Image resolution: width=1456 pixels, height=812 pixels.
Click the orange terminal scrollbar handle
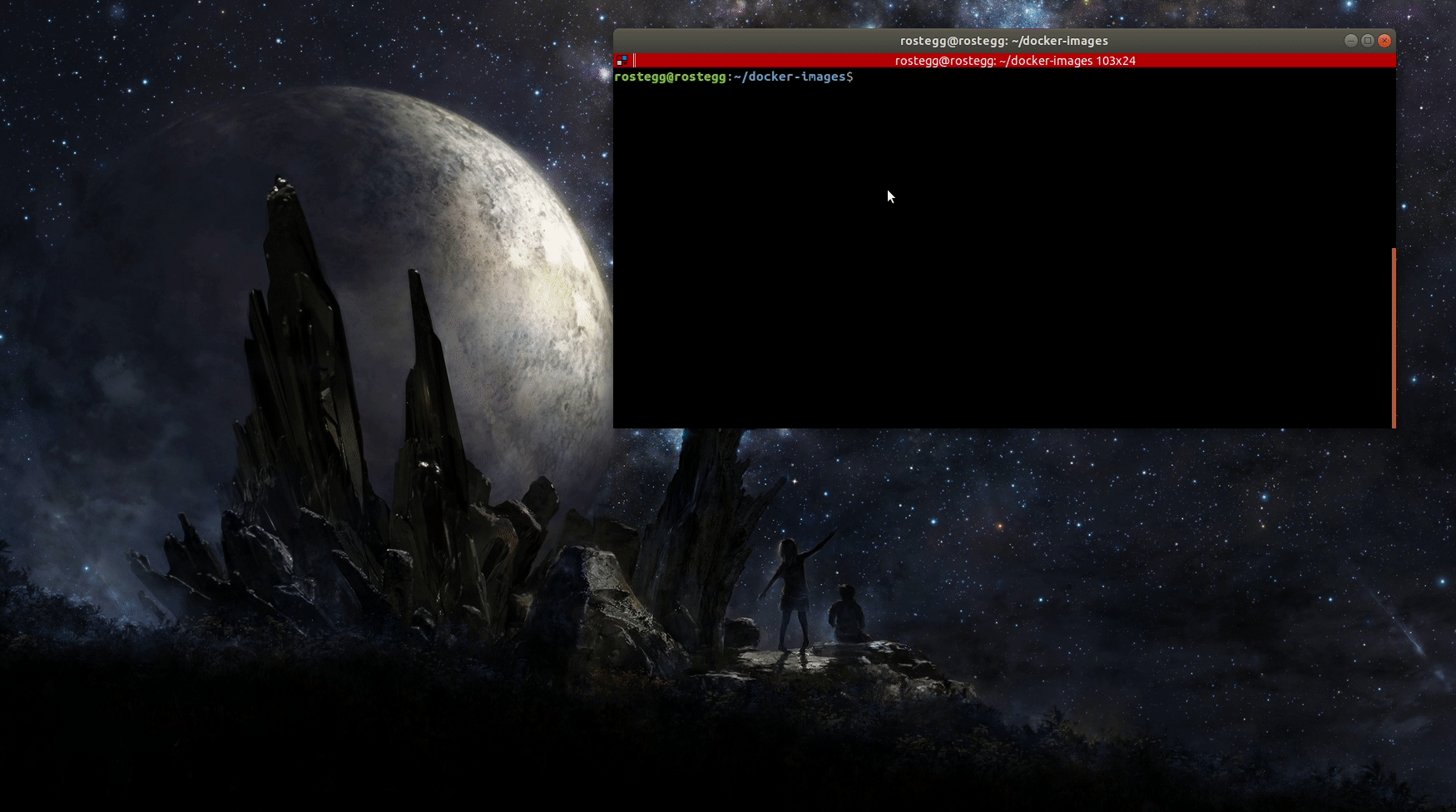click(1394, 338)
